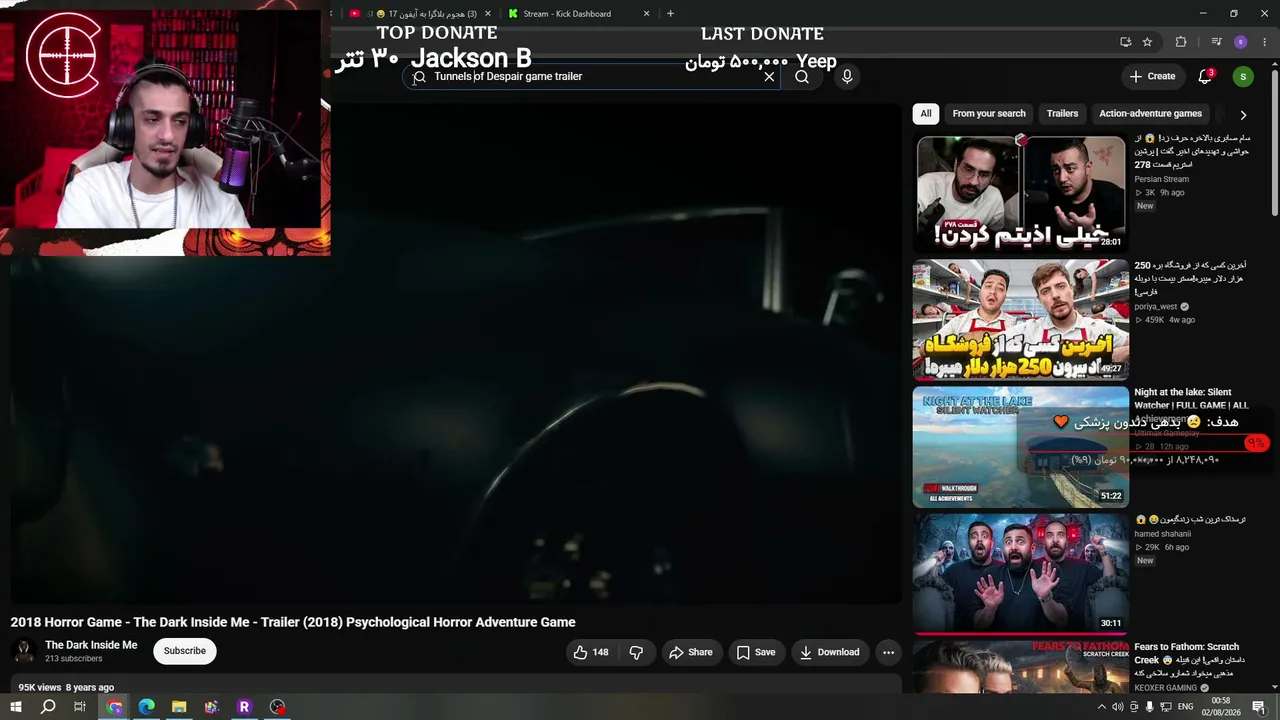The width and height of the screenshot is (1280, 720).
Task: Filter by From your search chip
Action: coord(989,113)
